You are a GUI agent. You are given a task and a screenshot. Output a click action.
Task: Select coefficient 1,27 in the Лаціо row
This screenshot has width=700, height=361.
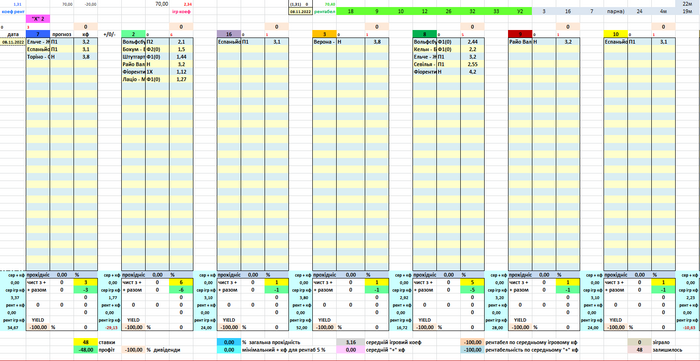click(x=181, y=79)
